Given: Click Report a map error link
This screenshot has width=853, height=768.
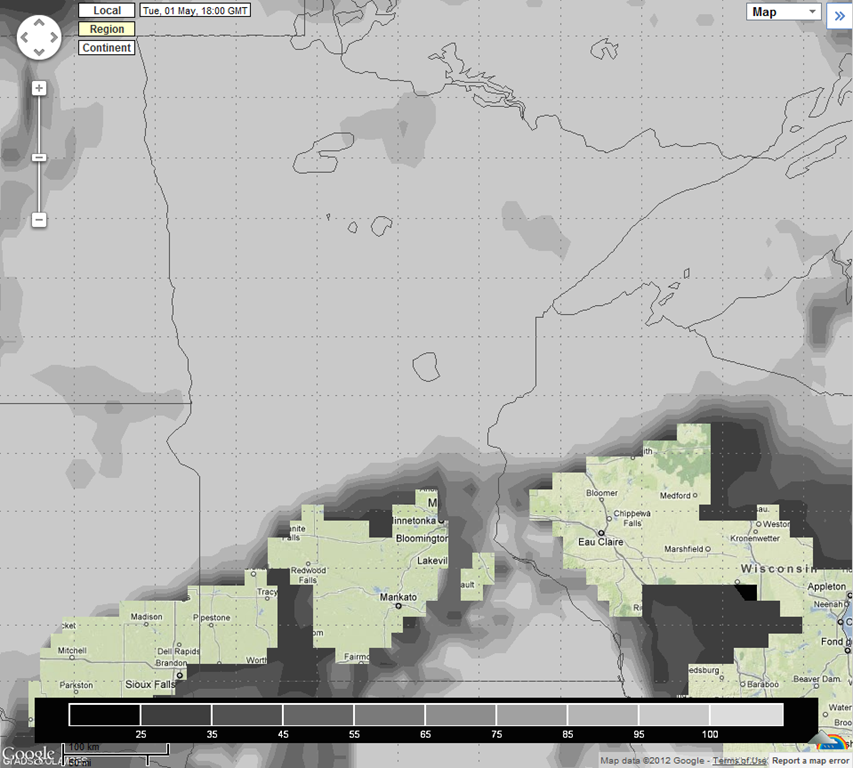Looking at the screenshot, I should click(x=811, y=760).
